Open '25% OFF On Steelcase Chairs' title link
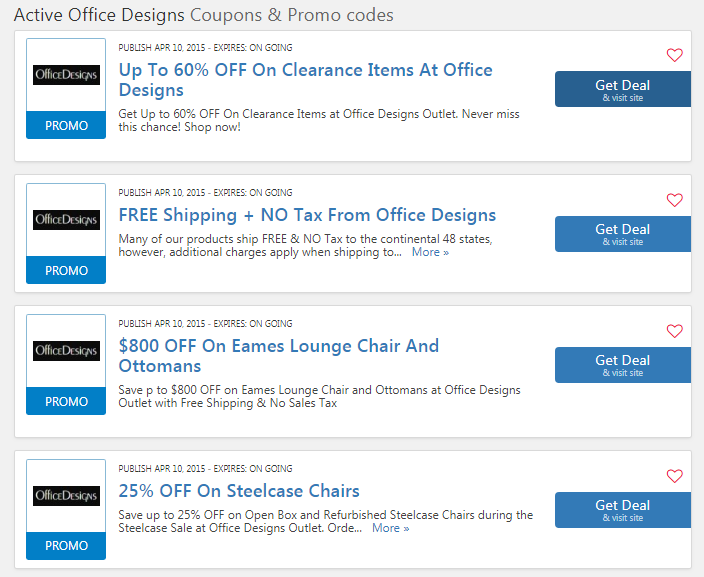This screenshot has height=577, width=704. (x=239, y=491)
